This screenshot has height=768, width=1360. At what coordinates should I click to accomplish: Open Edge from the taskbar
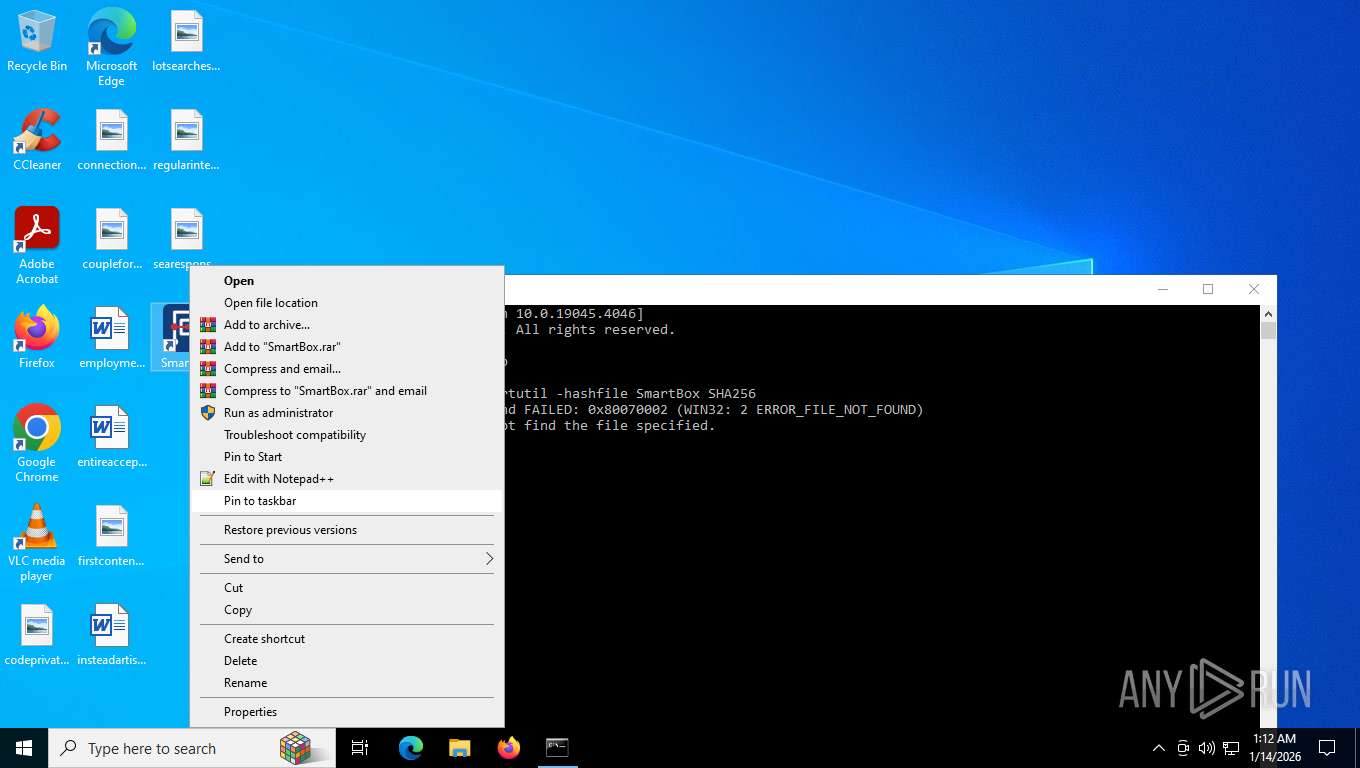(x=411, y=748)
